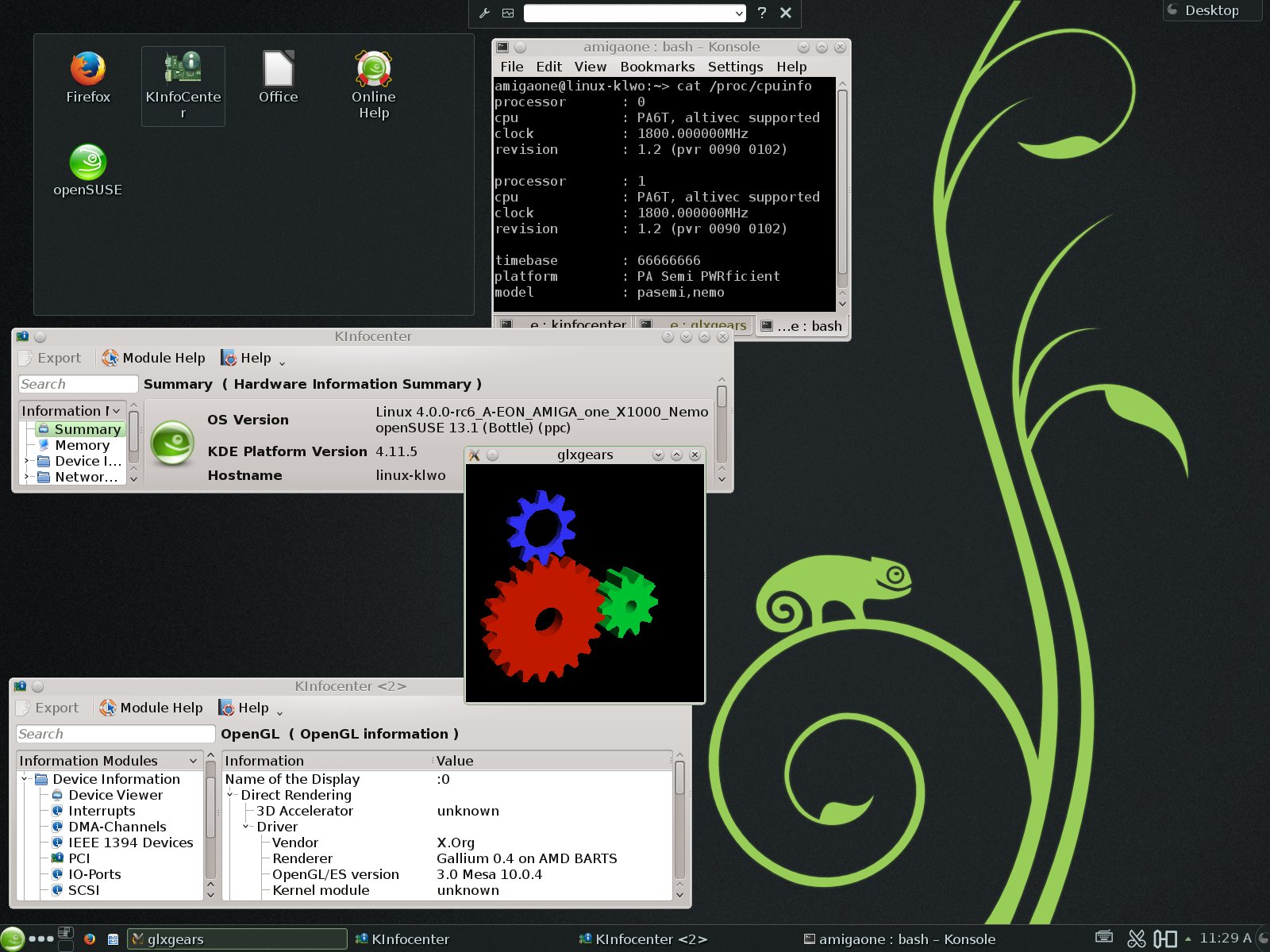Open the Settings menu in Konsole
1270x952 pixels.
point(734,67)
